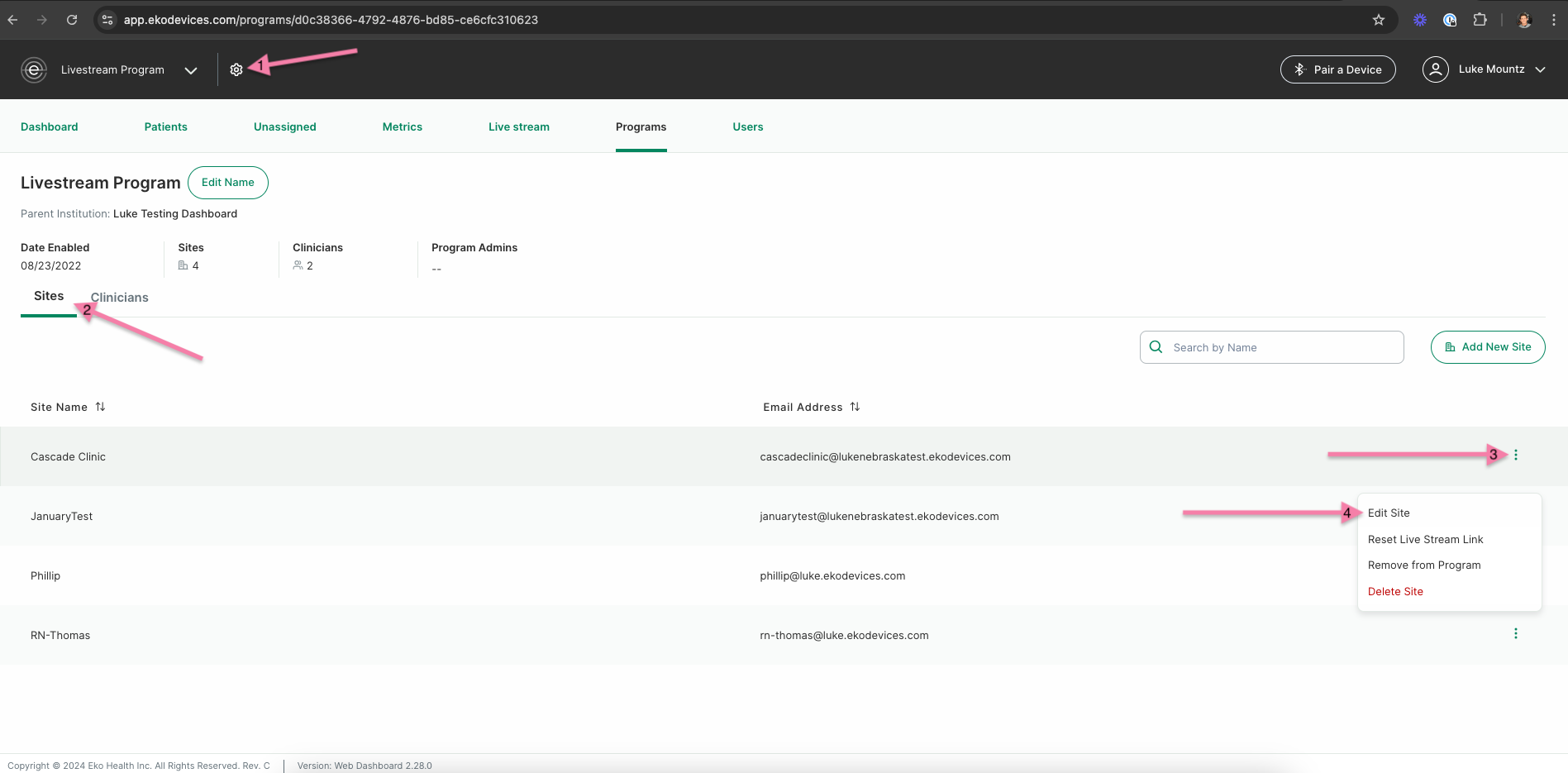Click the Eko logo icon
Image resolution: width=1568 pixels, height=773 pixels.
point(34,70)
